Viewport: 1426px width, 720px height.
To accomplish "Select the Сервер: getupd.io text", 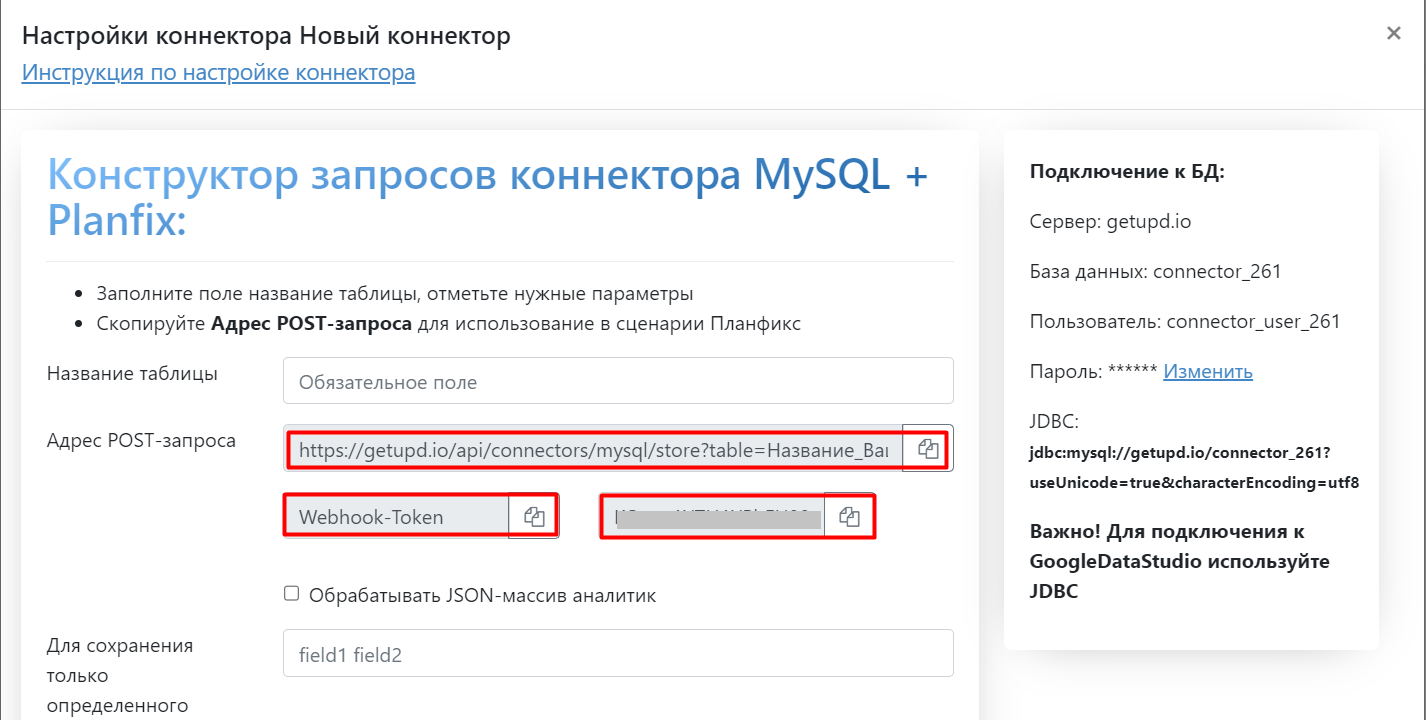I will pyautogui.click(x=1110, y=222).
